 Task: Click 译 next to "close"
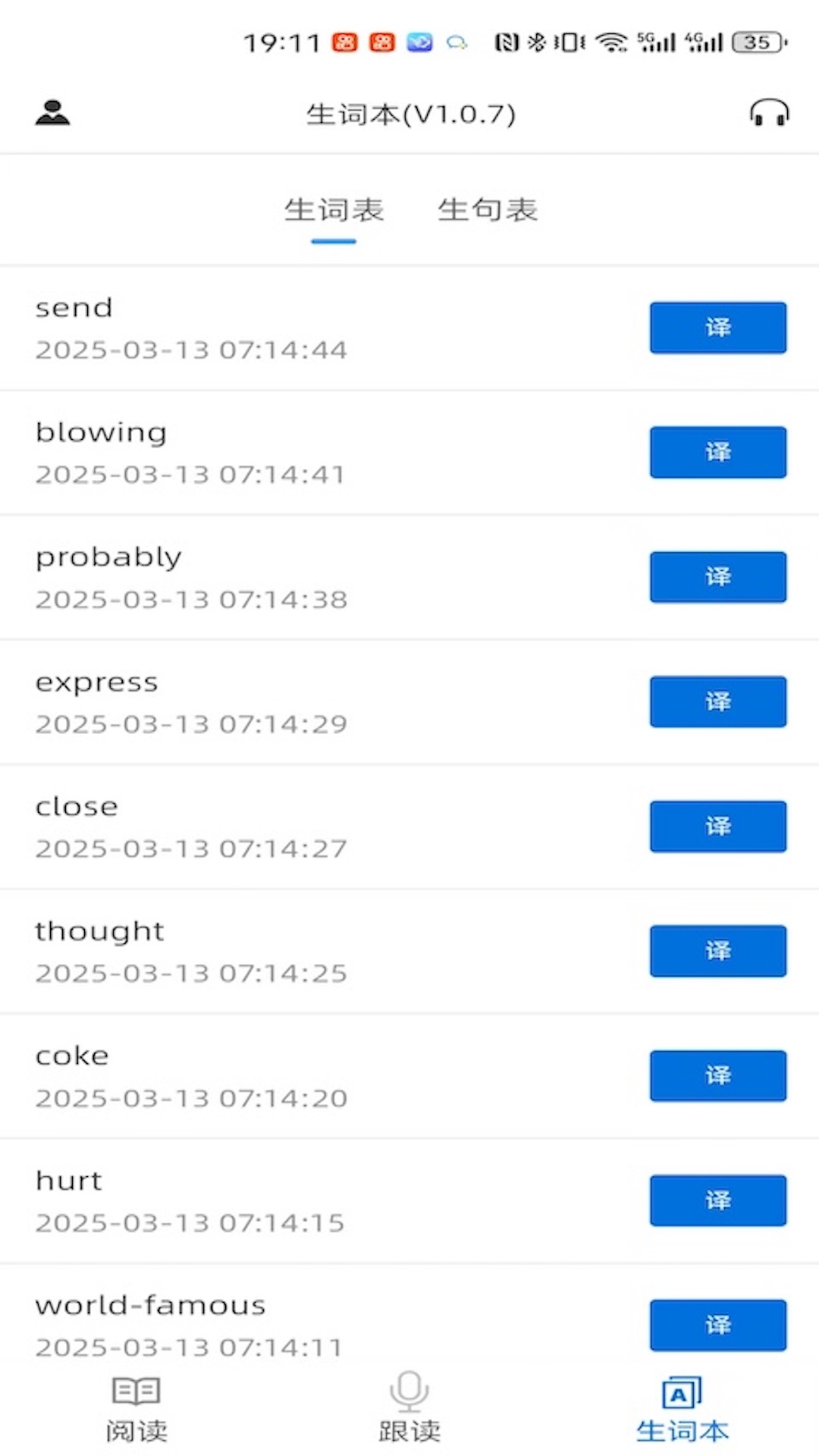(717, 827)
